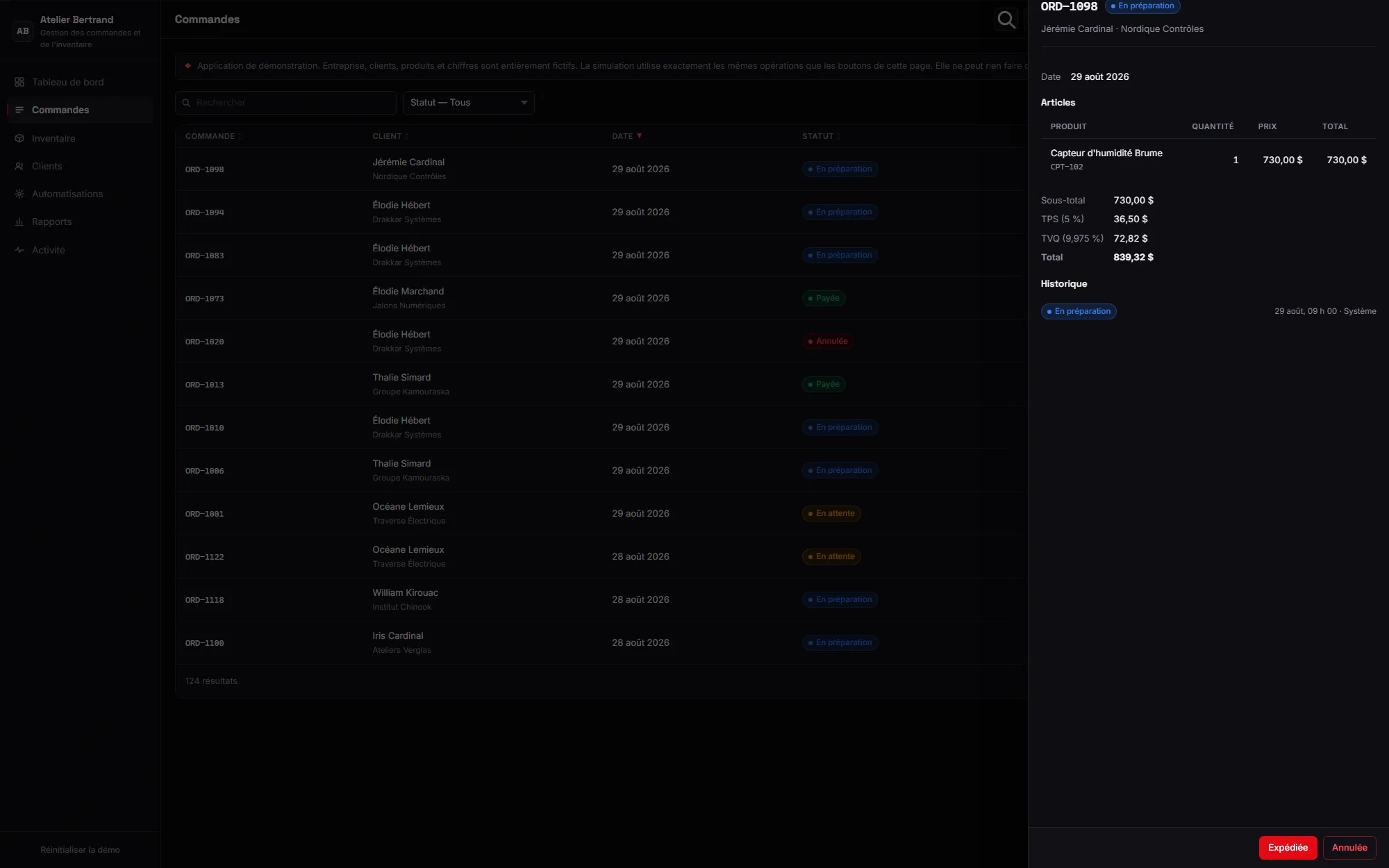
Task: Expand the Statut — Tous dropdown
Action: click(469, 103)
